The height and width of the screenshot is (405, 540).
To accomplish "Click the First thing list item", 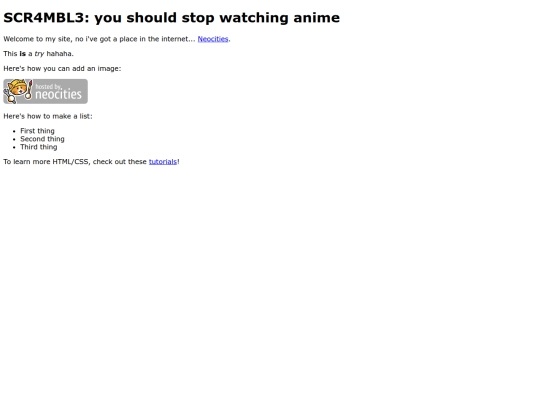I will coord(37,131).
